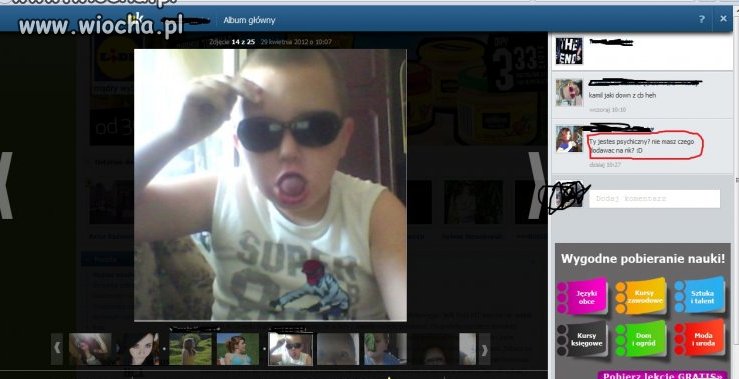Click the Dodaj komentarz input field

654,198
